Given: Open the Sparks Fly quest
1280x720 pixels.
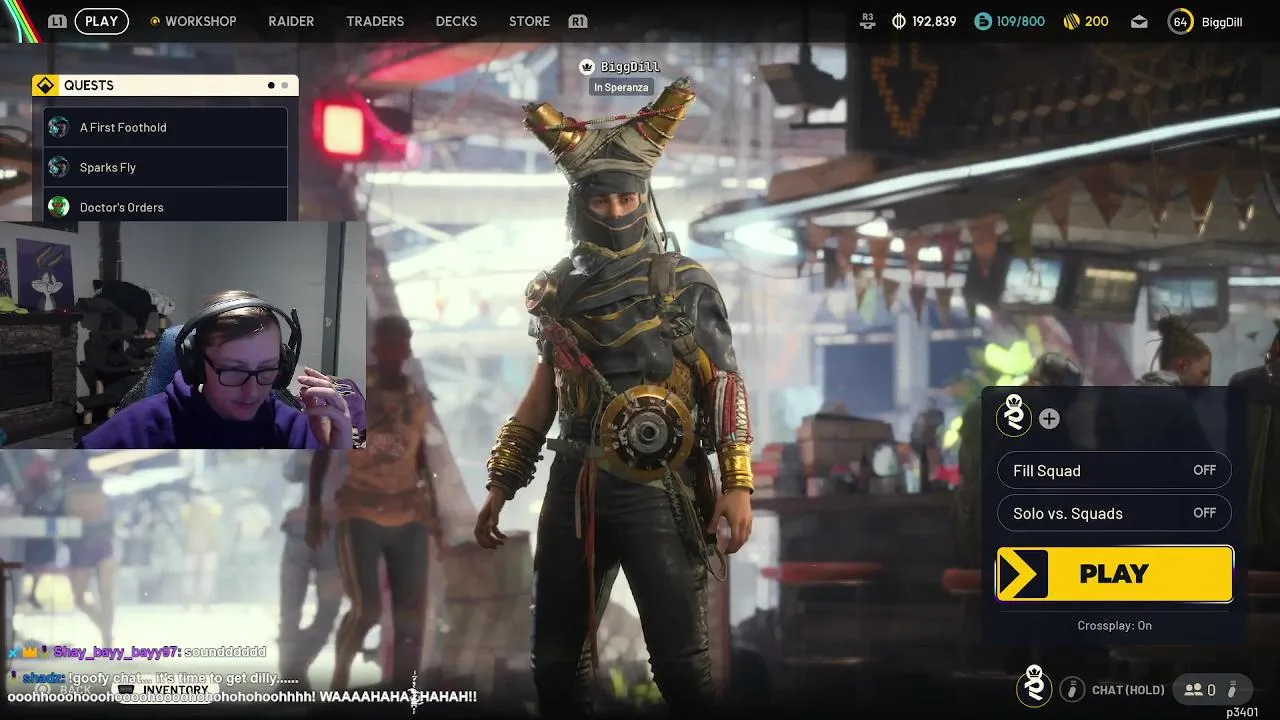Looking at the screenshot, I should [x=165, y=167].
